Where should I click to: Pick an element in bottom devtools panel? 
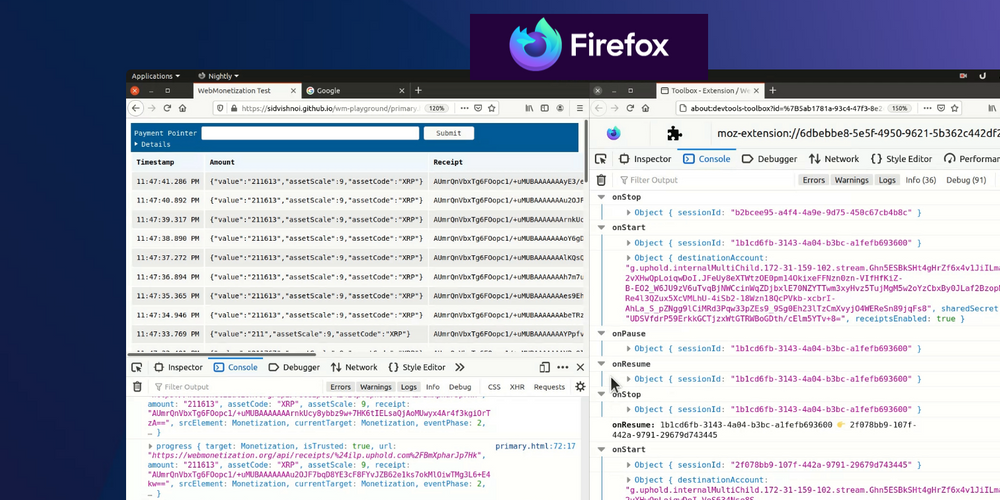click(136, 367)
